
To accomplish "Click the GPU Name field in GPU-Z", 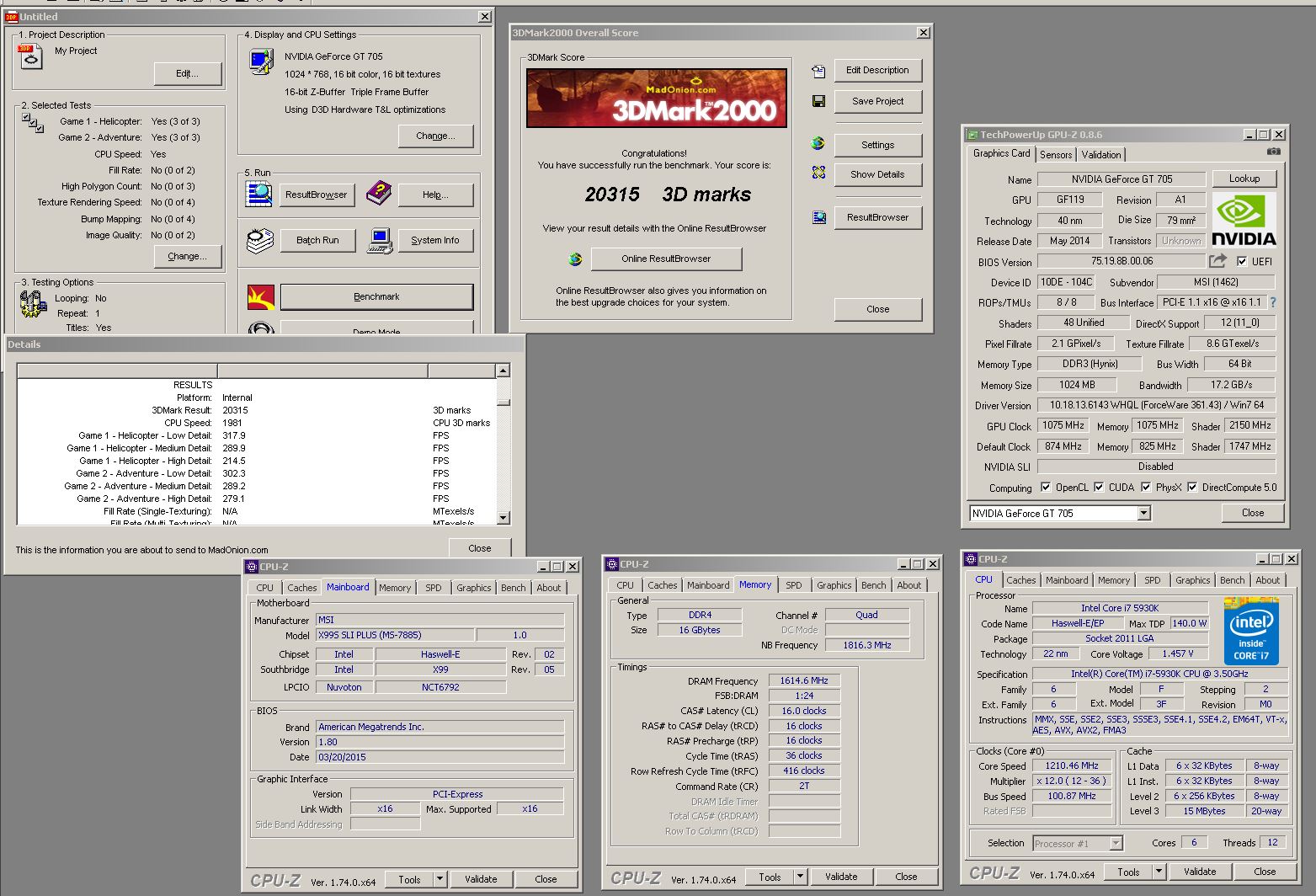I will (1122, 179).
